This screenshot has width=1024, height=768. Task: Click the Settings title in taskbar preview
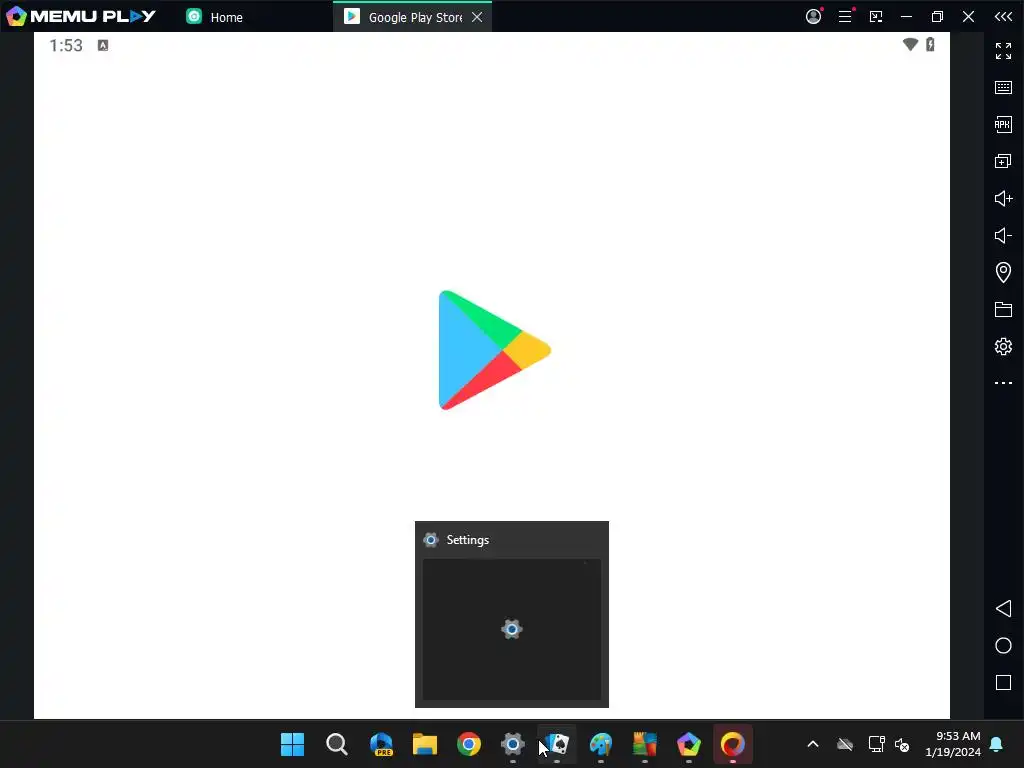point(468,540)
